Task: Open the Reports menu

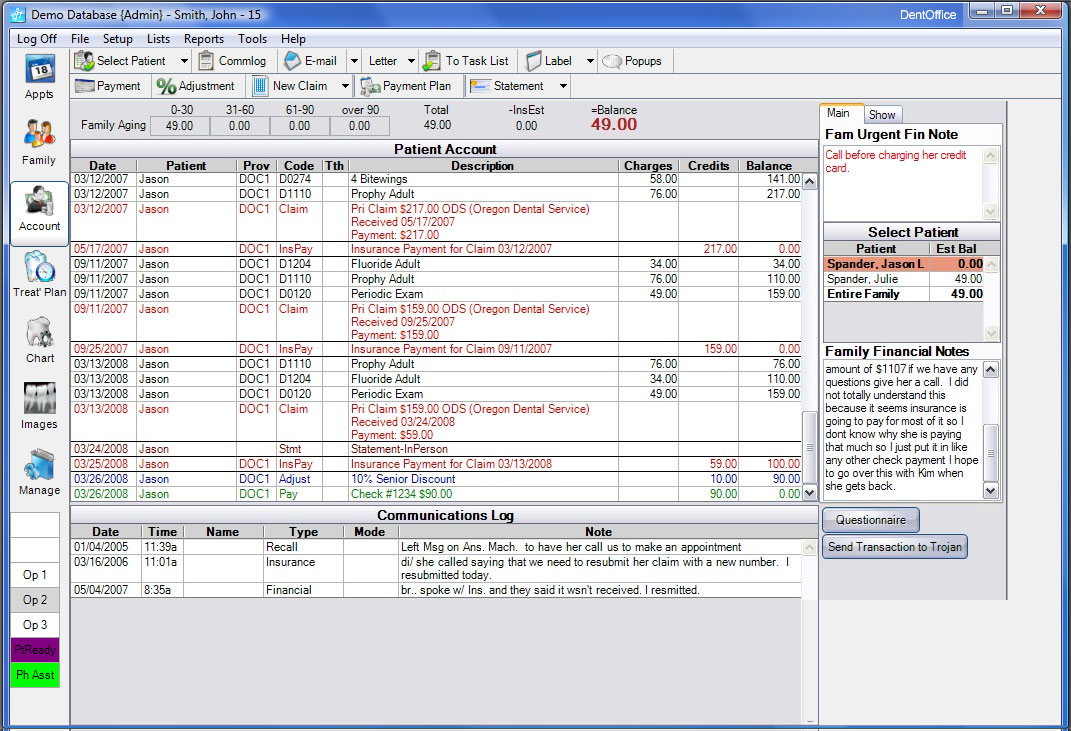Action: [x=204, y=39]
